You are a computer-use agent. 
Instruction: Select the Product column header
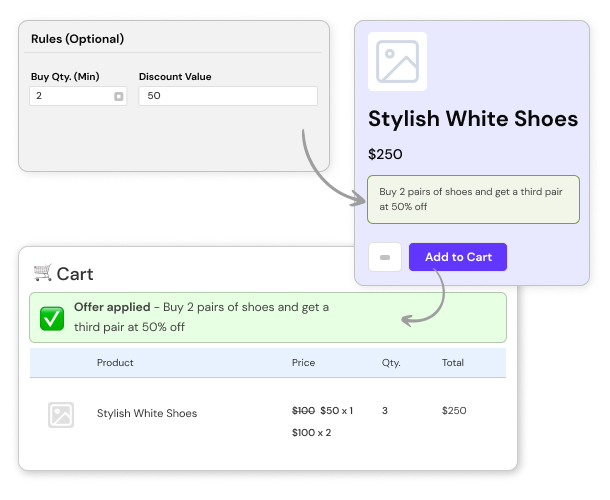tap(115, 362)
